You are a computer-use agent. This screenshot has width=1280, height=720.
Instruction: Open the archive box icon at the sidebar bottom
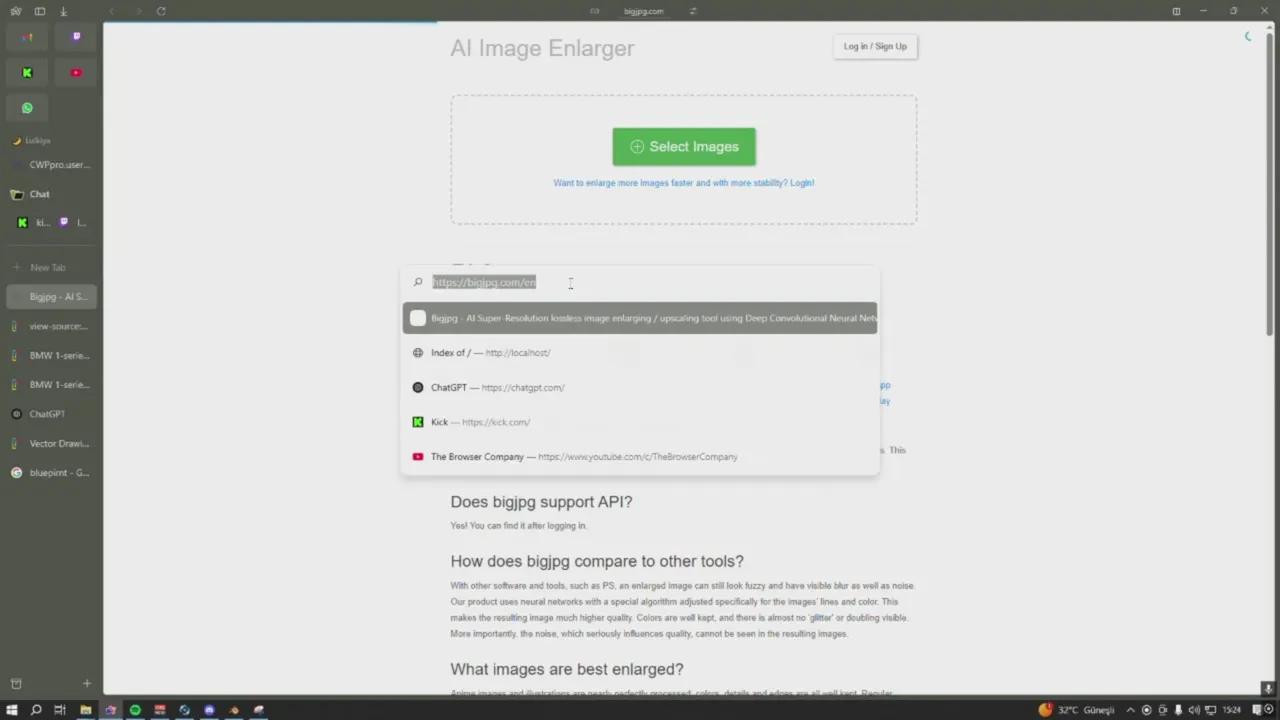[x=15, y=683]
